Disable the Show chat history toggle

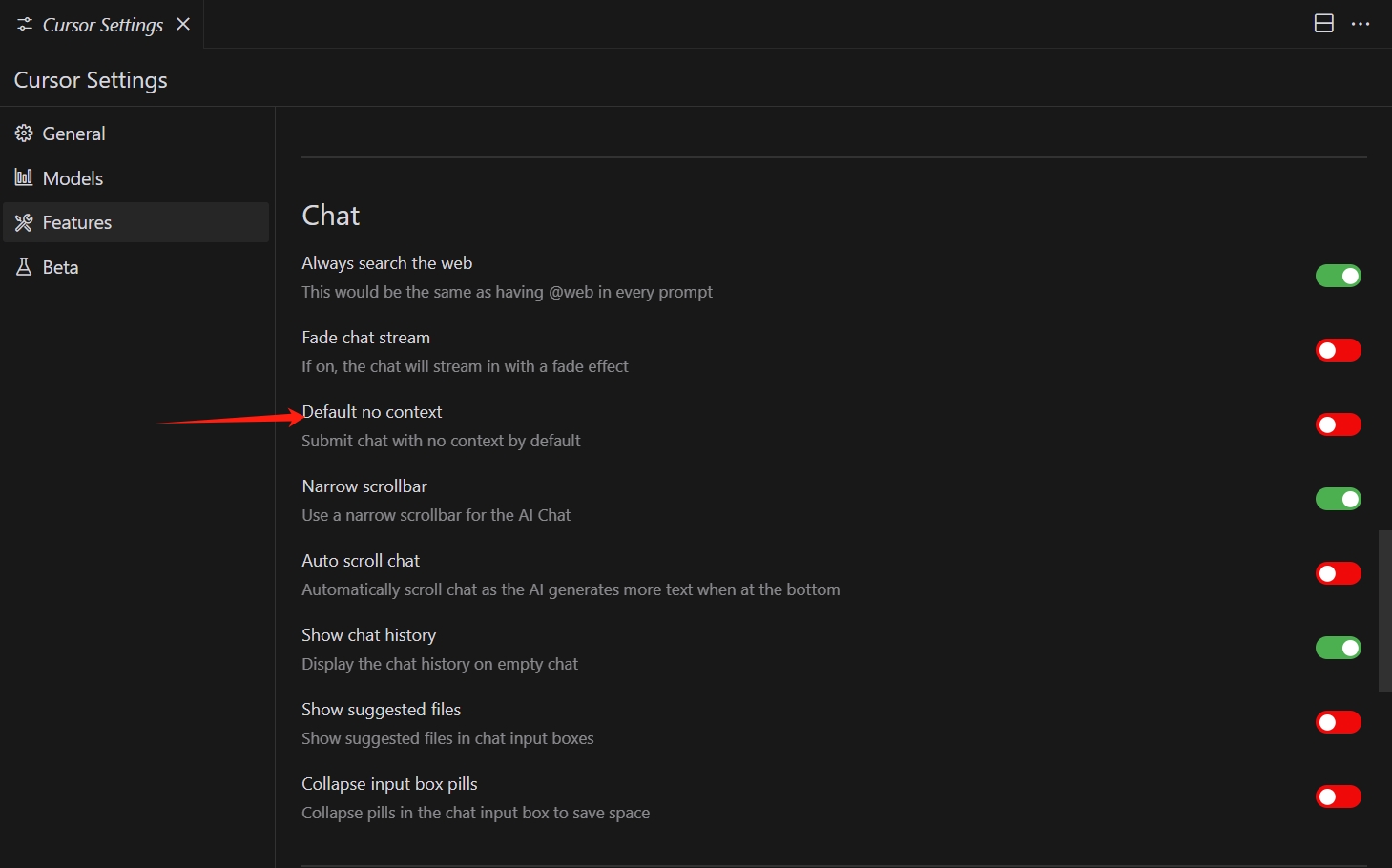(1339, 648)
